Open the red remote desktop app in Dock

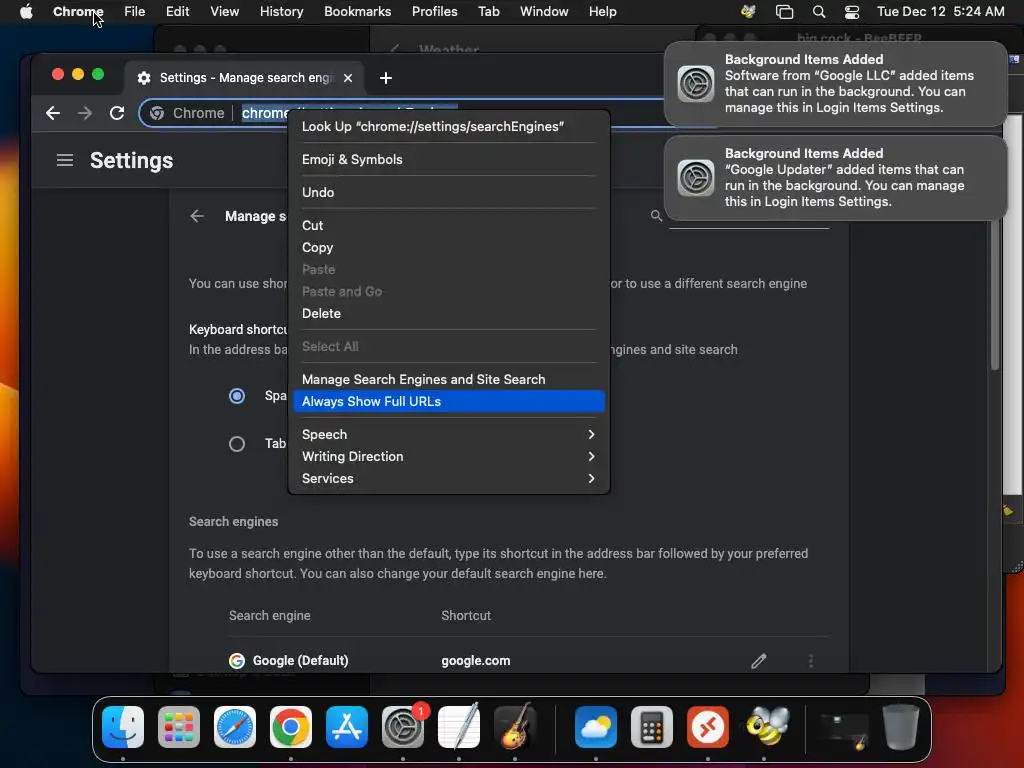pos(708,727)
